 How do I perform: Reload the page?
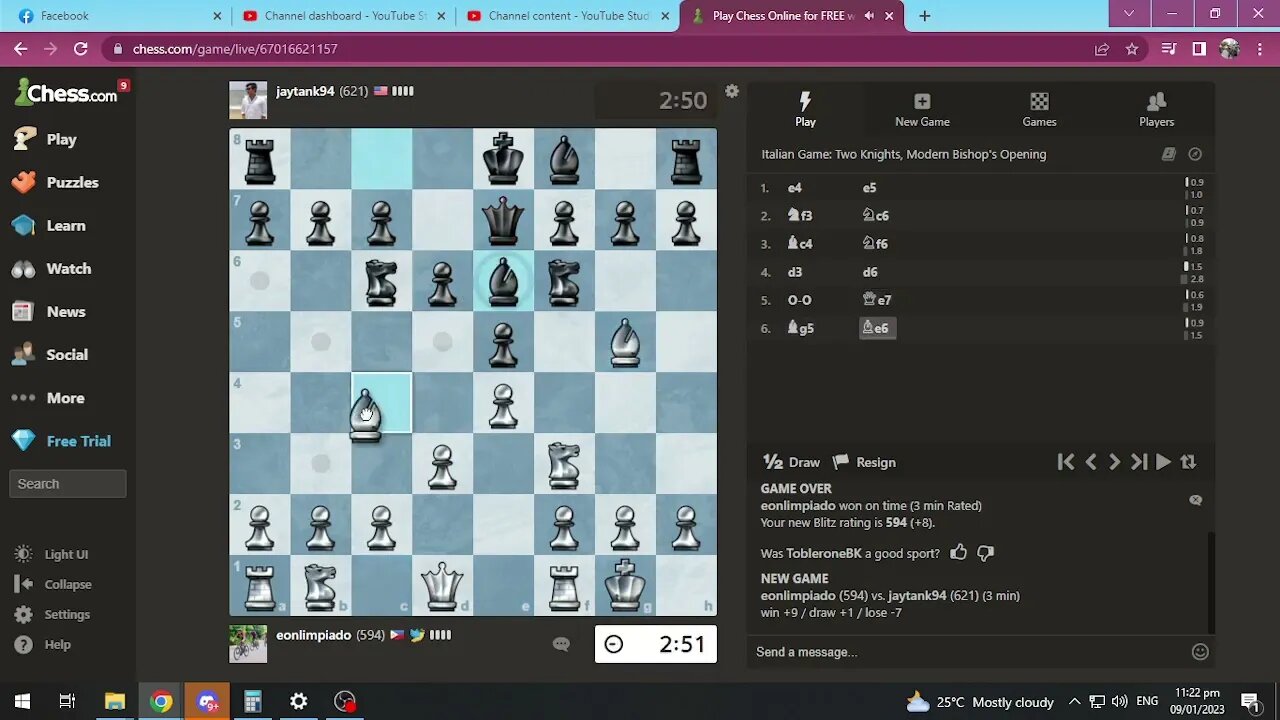pos(81,49)
